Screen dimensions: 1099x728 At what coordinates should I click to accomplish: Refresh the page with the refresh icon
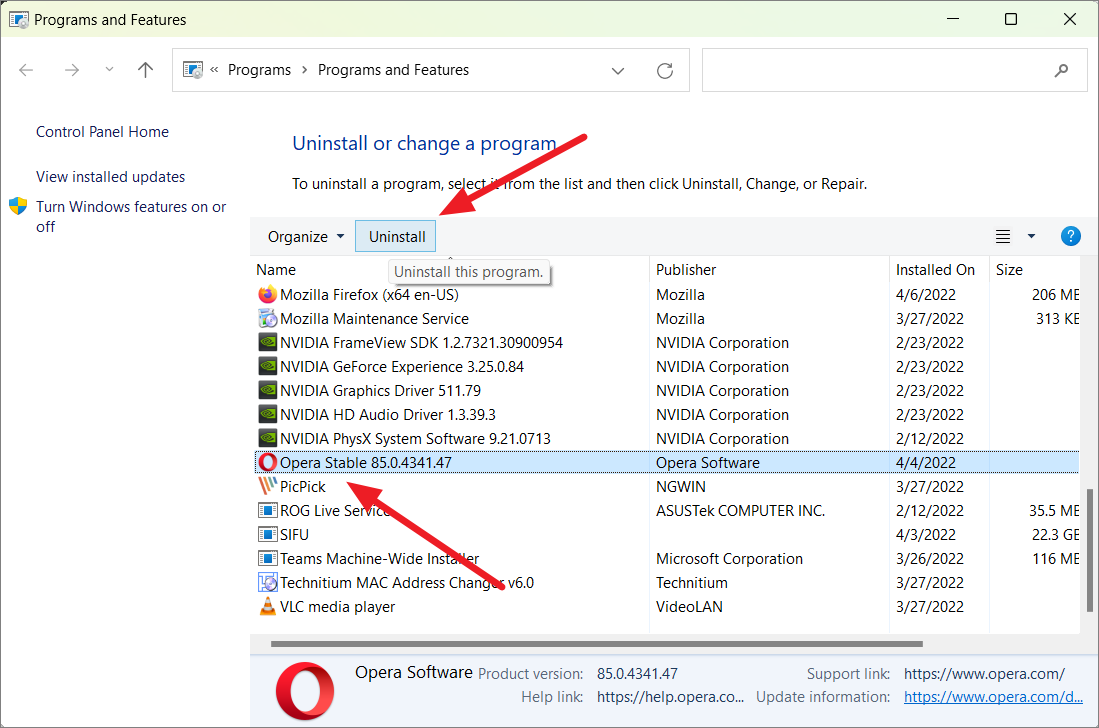pos(664,69)
